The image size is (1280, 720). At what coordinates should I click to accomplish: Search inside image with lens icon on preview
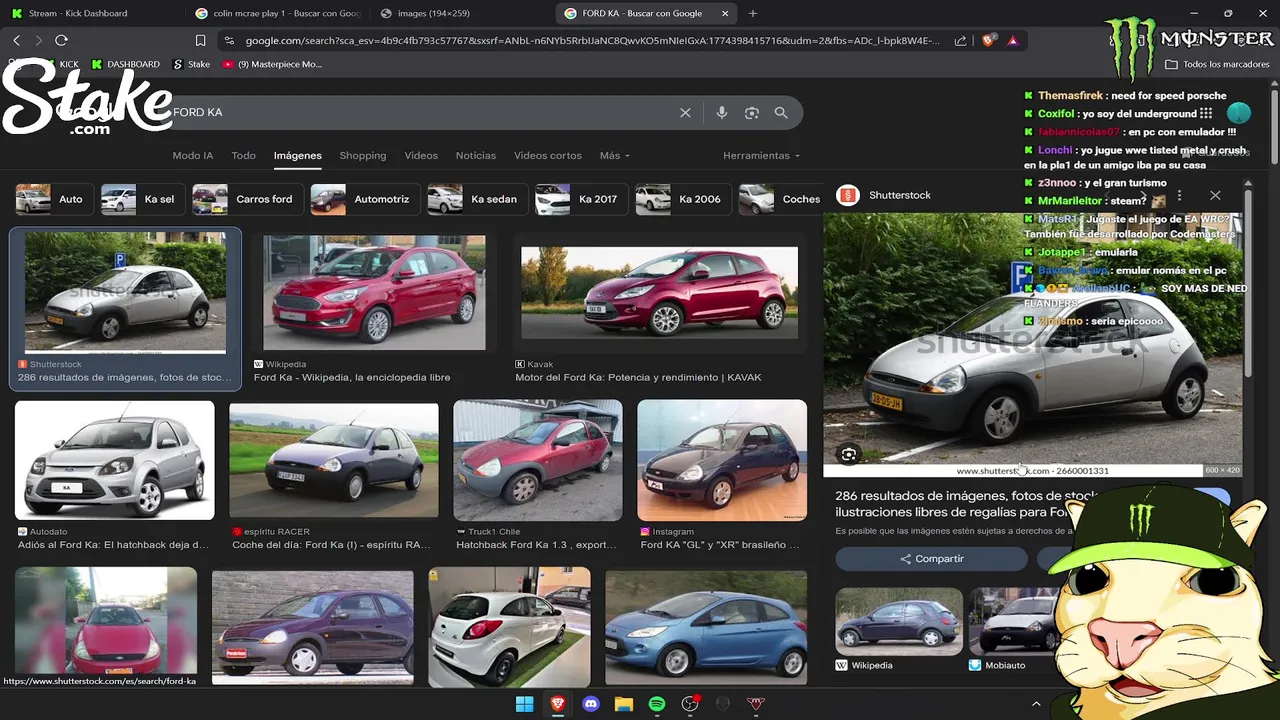pyautogui.click(x=848, y=454)
